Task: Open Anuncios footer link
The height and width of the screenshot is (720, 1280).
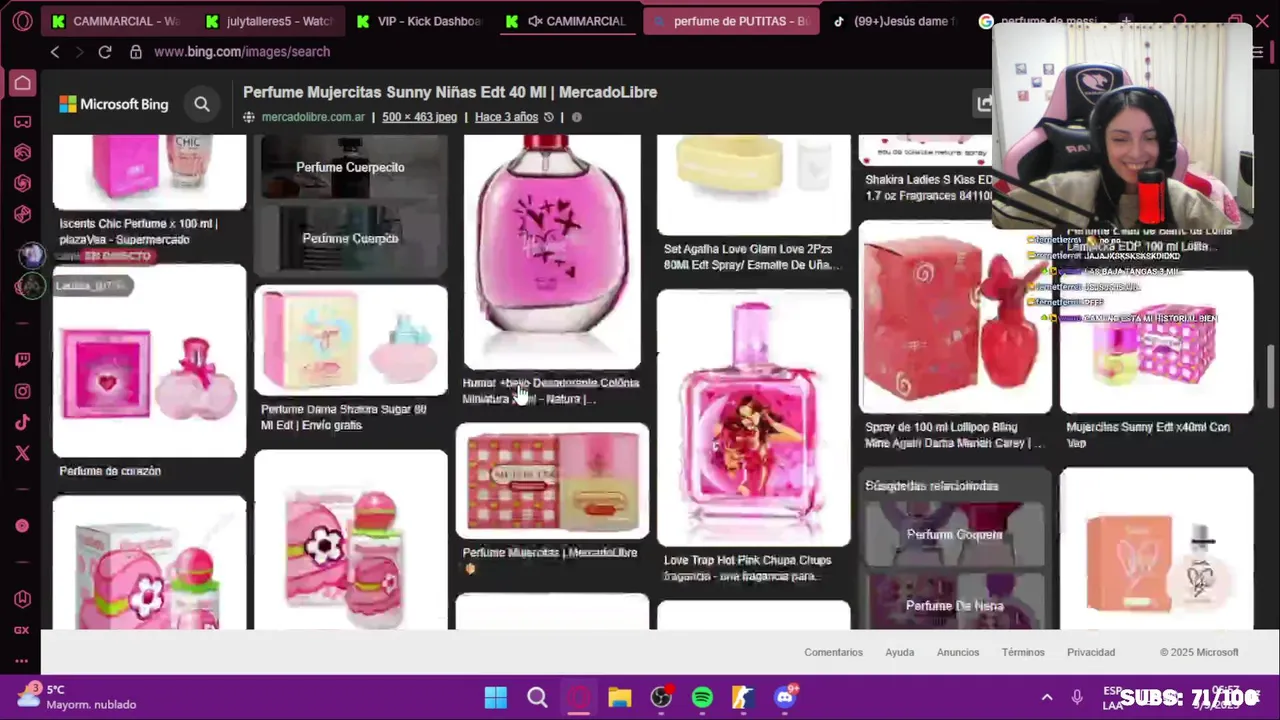Action: (958, 652)
